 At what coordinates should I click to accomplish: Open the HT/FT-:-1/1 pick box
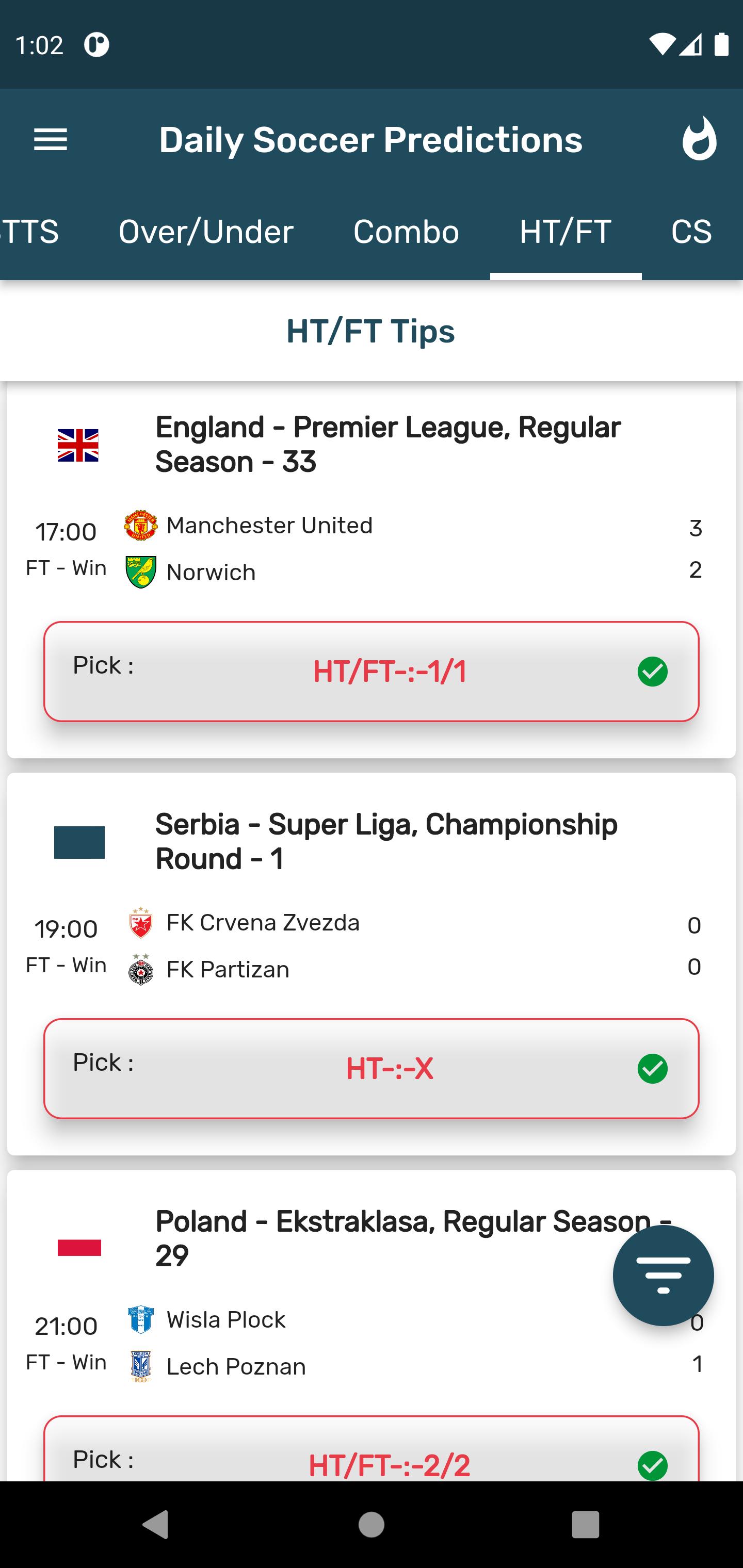372,672
